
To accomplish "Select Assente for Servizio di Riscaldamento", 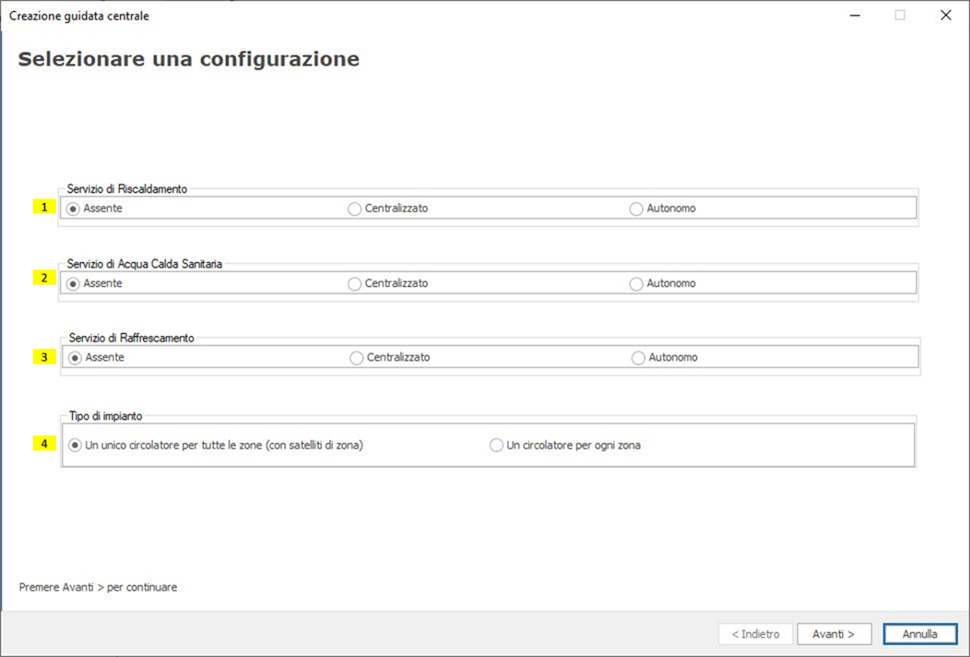I will click(x=74, y=209).
